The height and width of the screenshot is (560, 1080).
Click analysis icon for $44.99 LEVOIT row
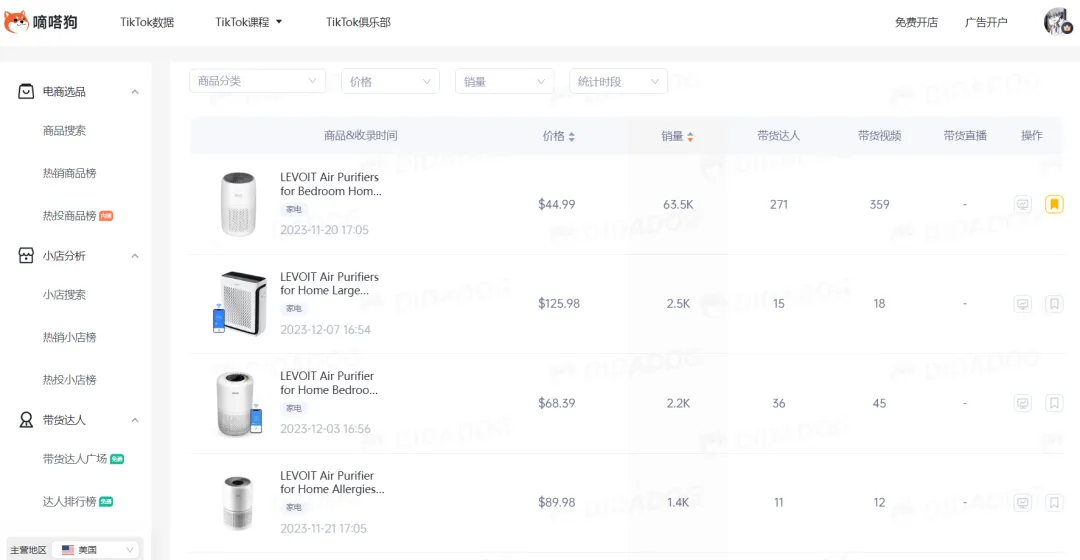point(1023,204)
